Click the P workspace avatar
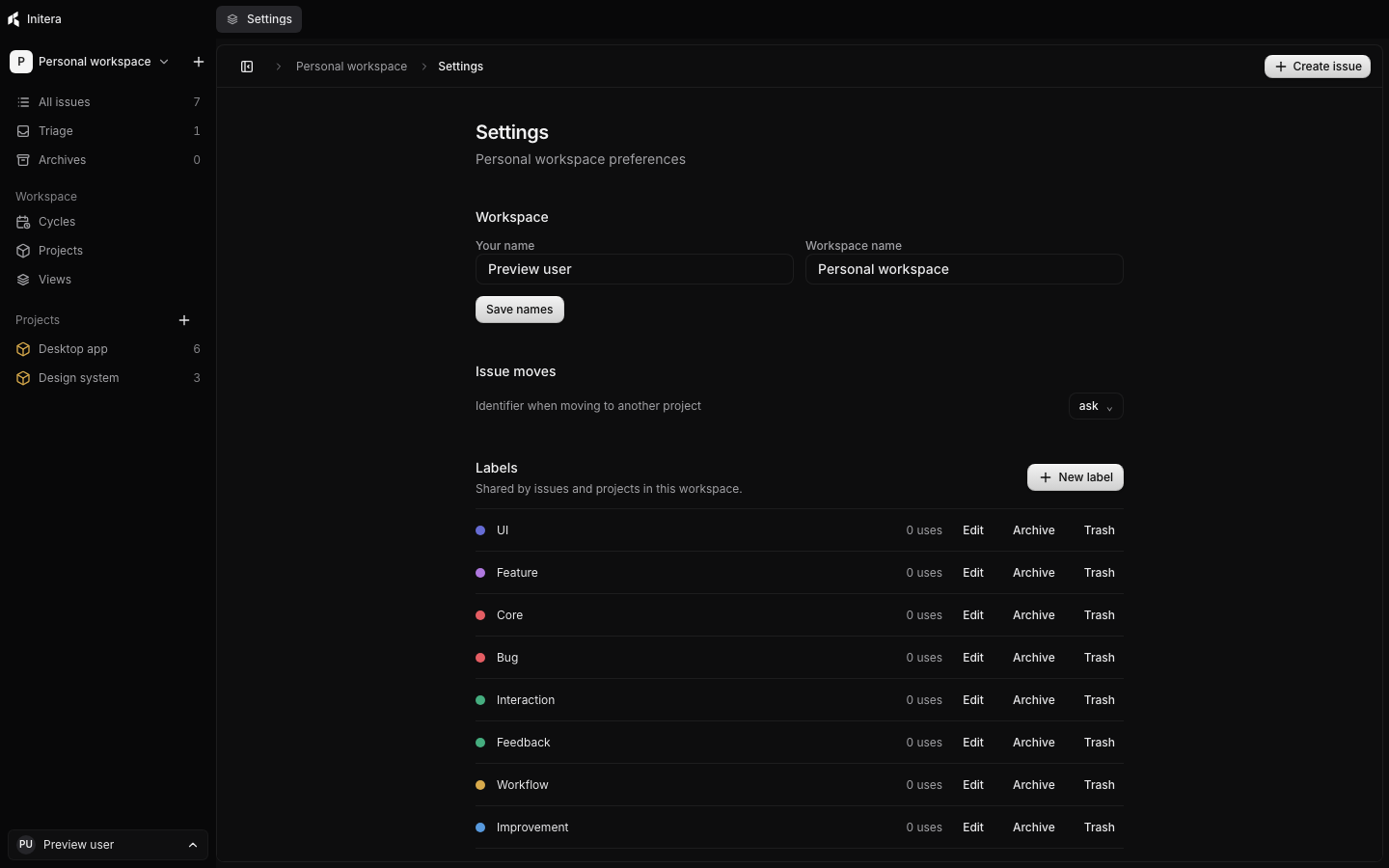The height and width of the screenshot is (868, 1389). [21, 62]
